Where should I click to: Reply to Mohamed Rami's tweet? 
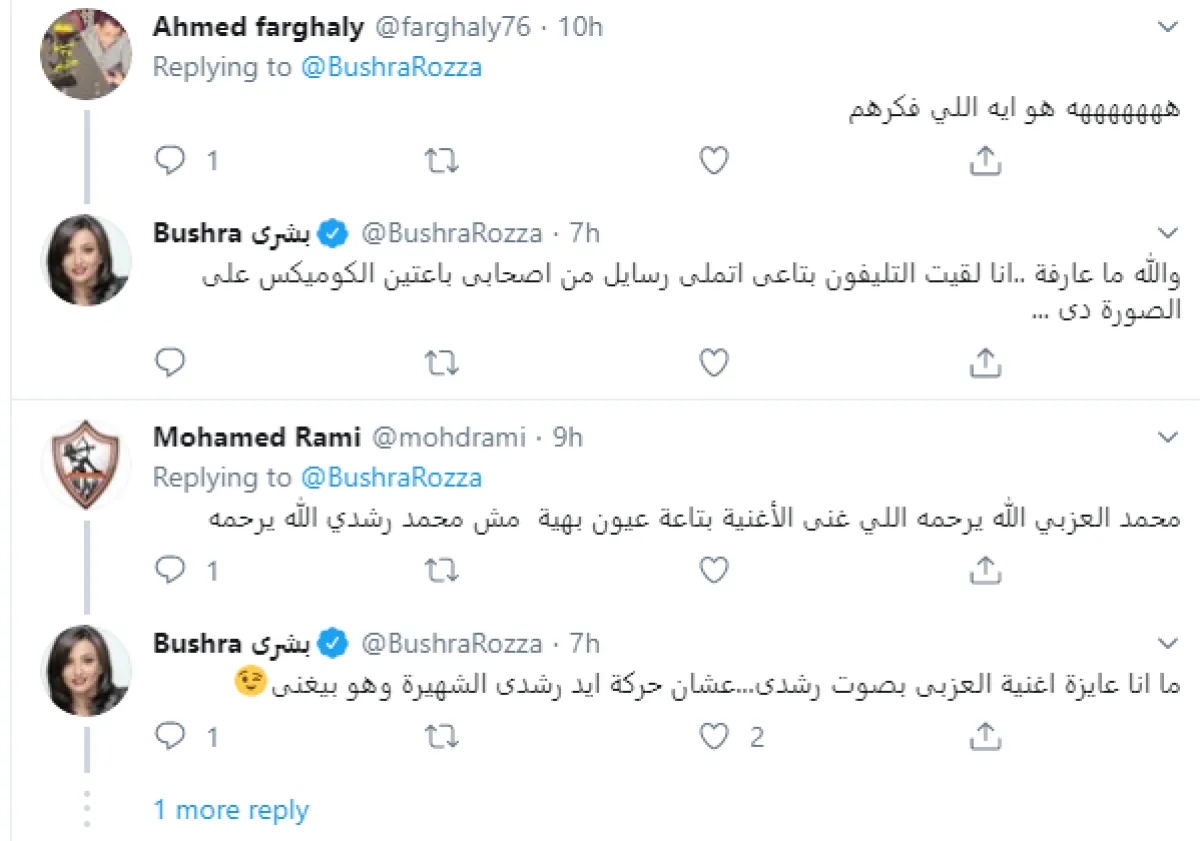pyautogui.click(x=172, y=570)
